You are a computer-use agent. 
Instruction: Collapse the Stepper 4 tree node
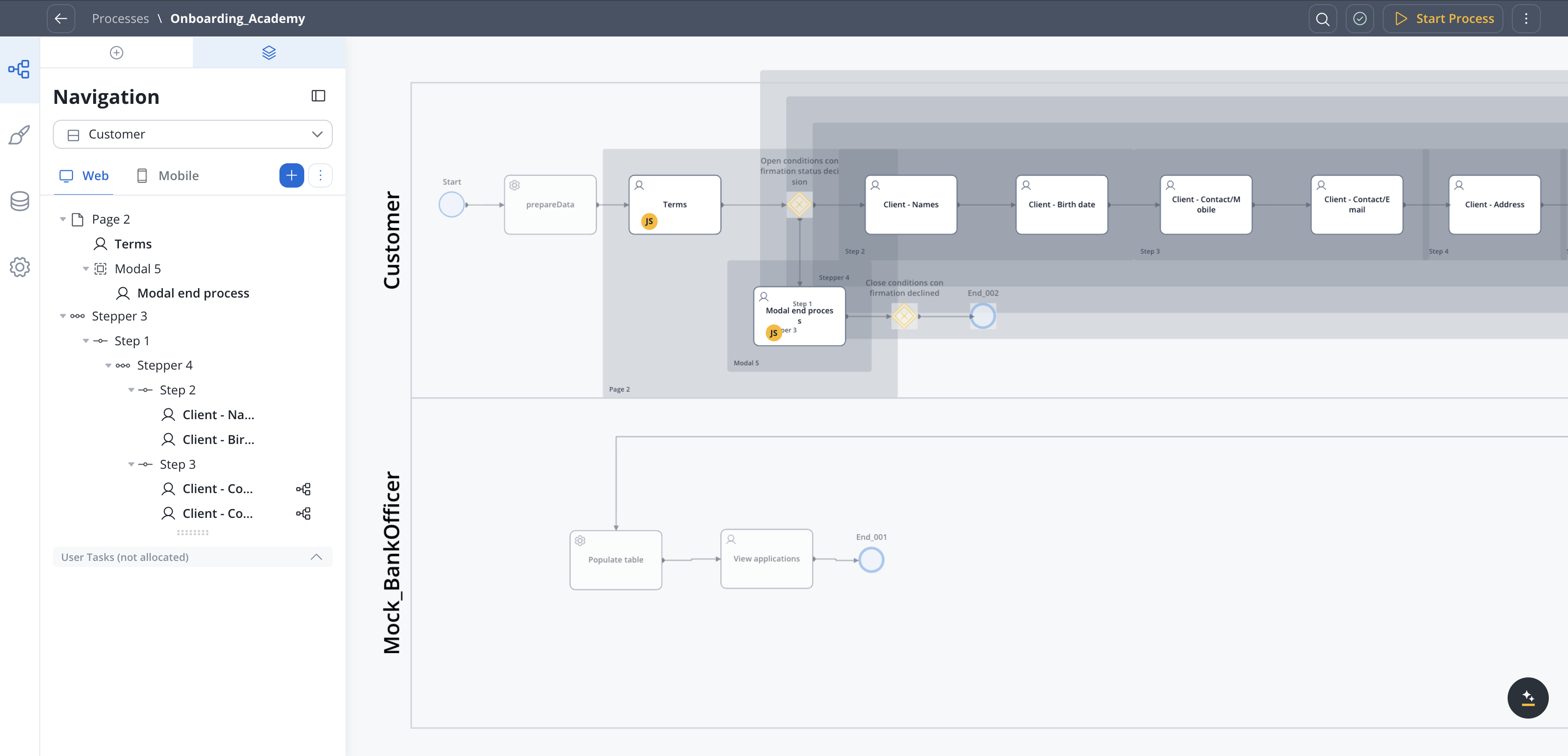tap(108, 365)
